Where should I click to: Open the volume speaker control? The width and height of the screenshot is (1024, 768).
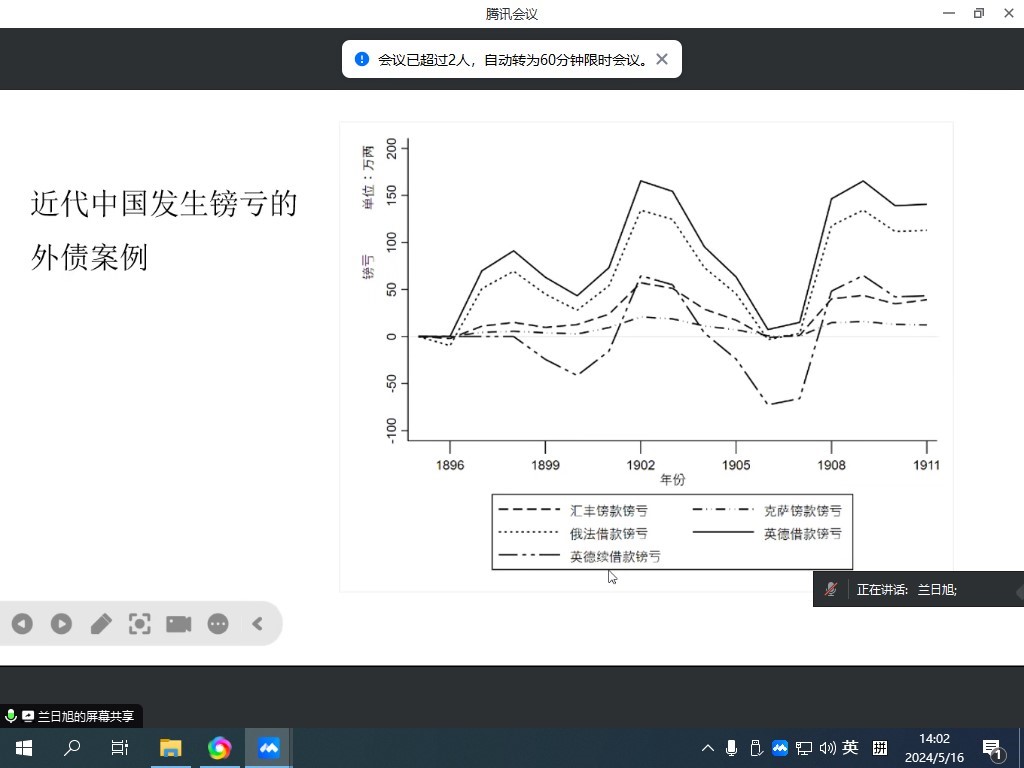point(827,748)
